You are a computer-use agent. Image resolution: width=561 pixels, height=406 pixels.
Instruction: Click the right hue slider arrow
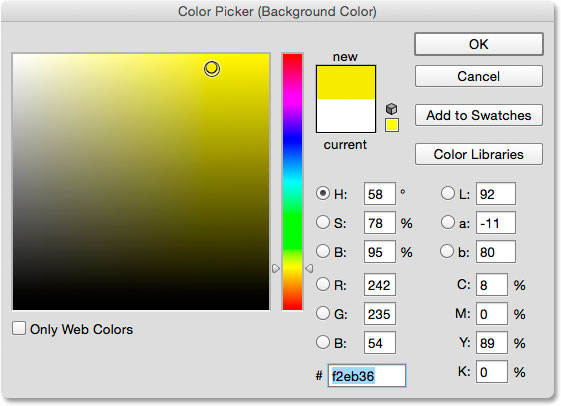tap(309, 268)
